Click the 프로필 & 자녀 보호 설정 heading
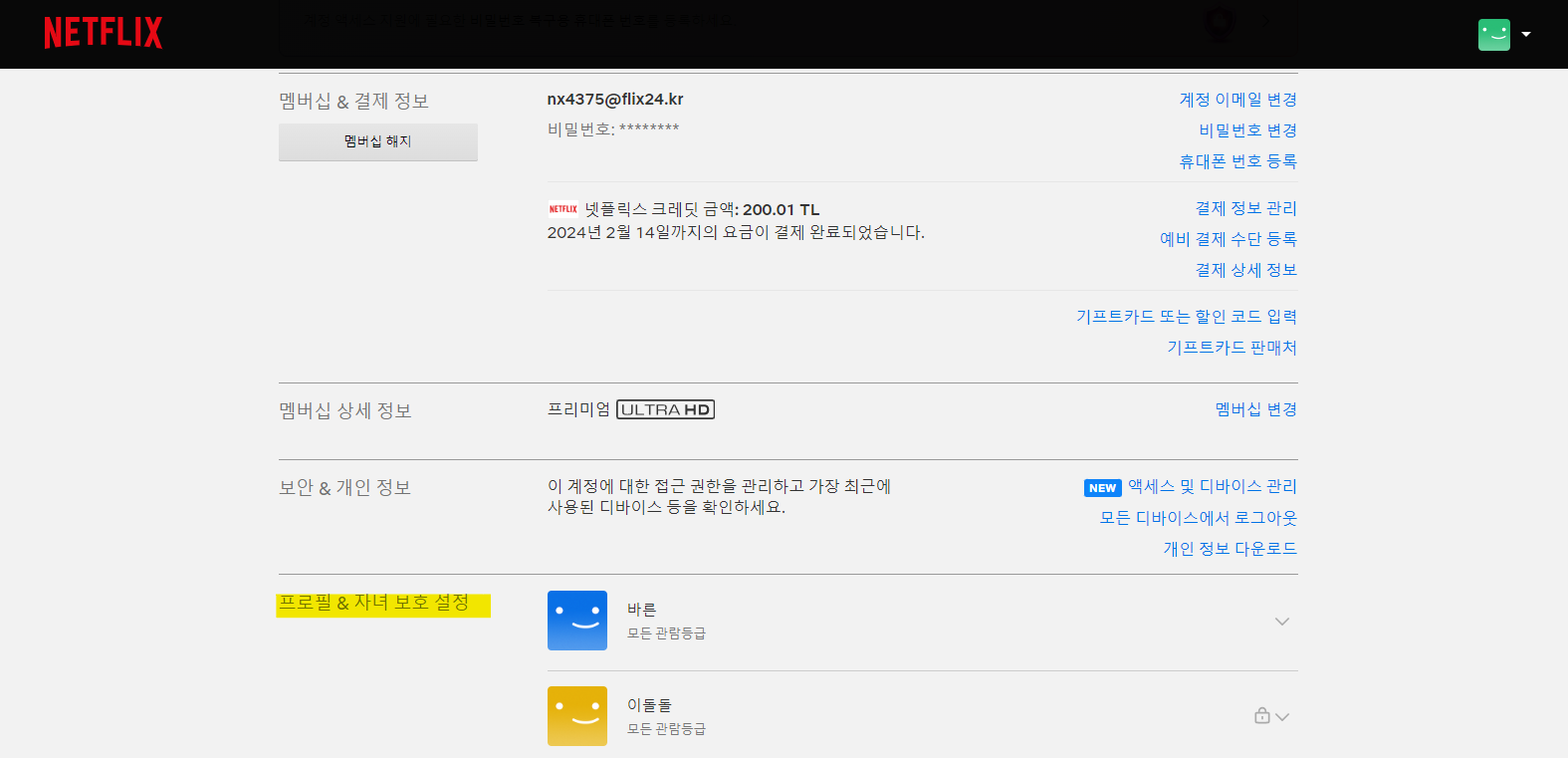 point(374,603)
